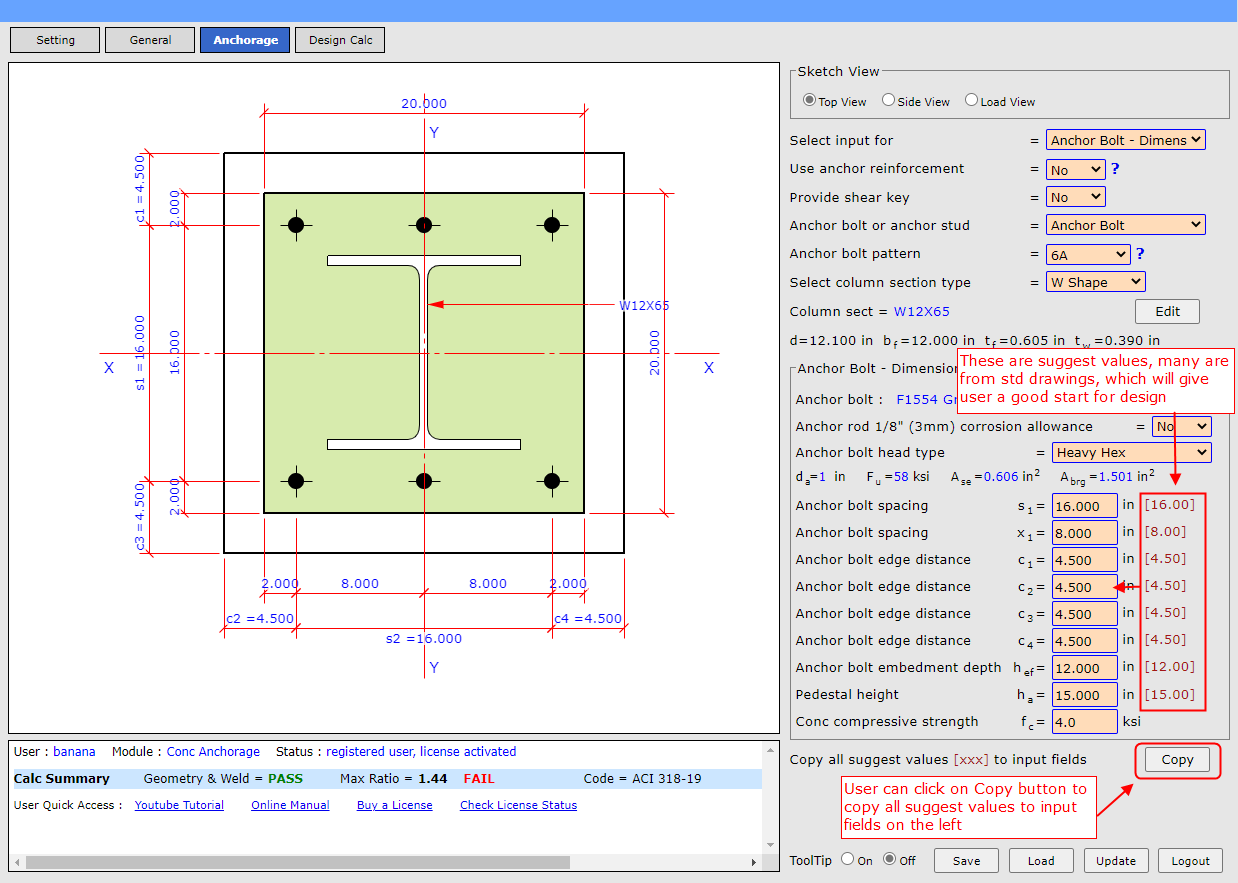
Task: Open the Youtube Tutorial link
Action: coord(179,805)
